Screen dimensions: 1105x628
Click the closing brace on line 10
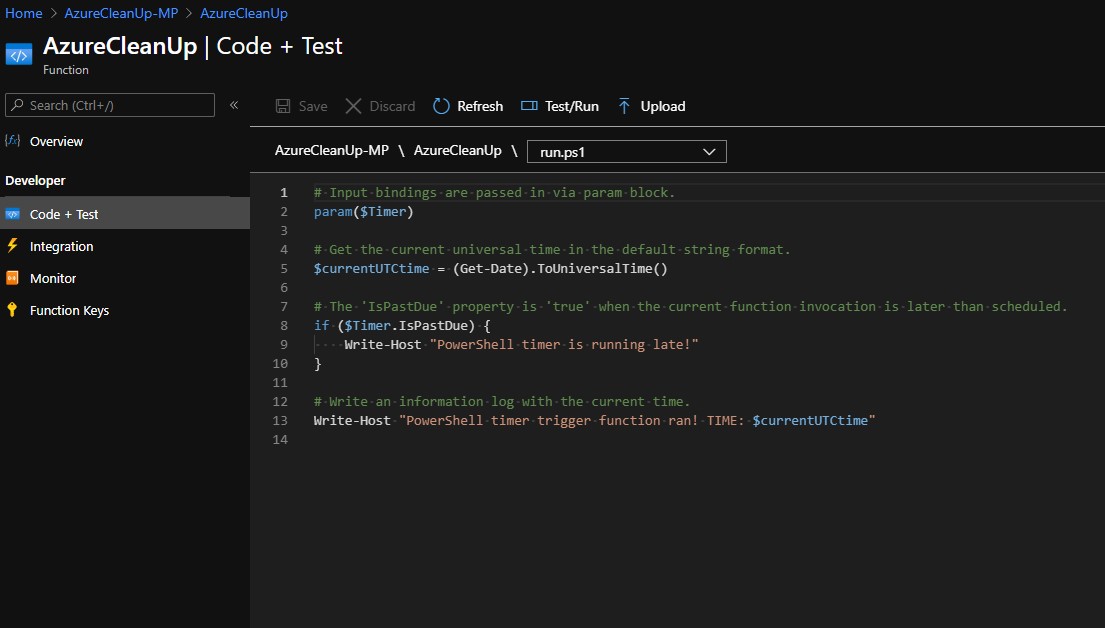point(318,364)
